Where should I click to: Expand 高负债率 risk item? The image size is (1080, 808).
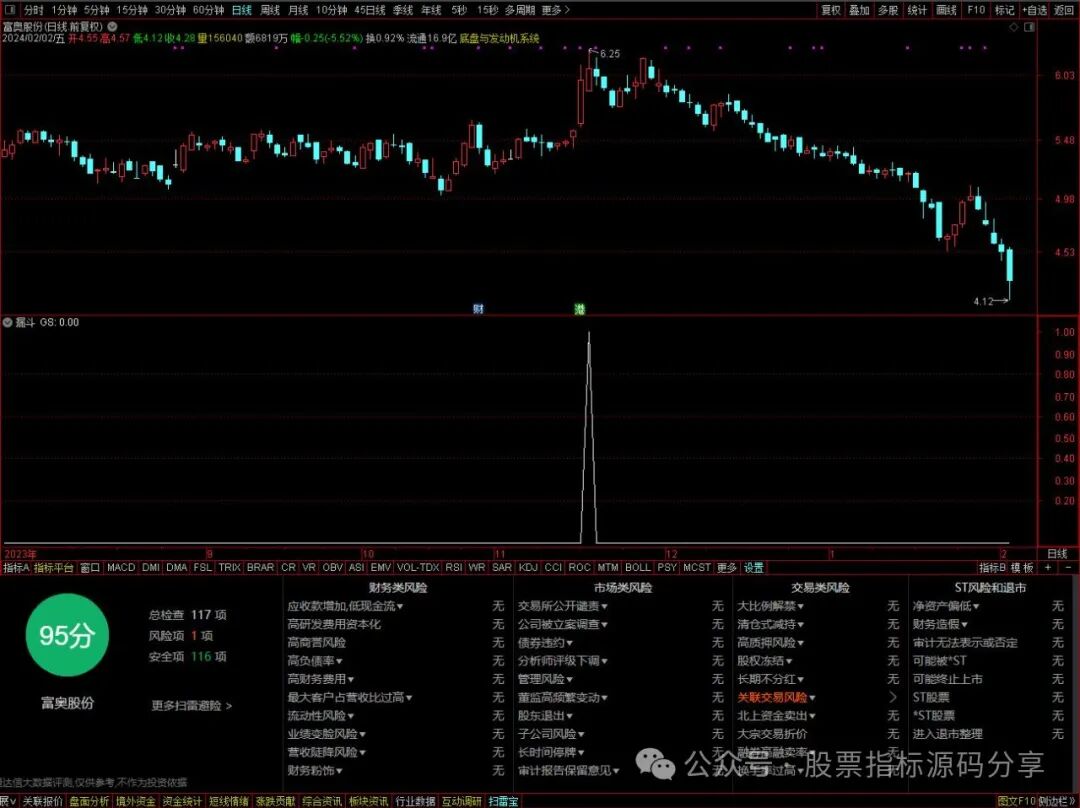pyautogui.click(x=315, y=661)
